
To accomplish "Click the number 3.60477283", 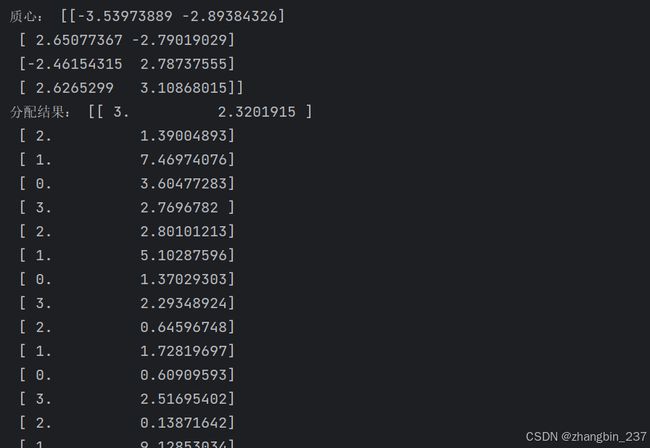I will 184,184.
